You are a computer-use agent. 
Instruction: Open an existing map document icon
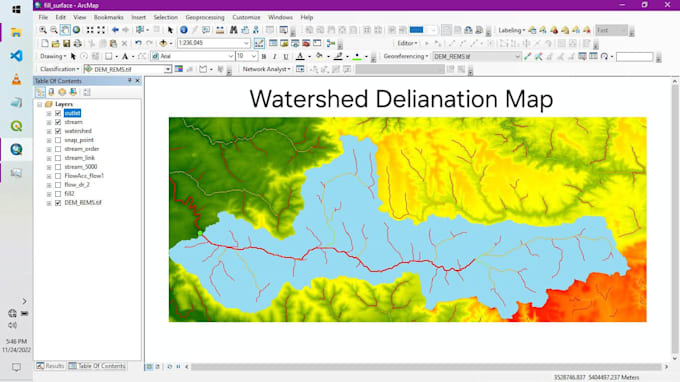[56, 43]
